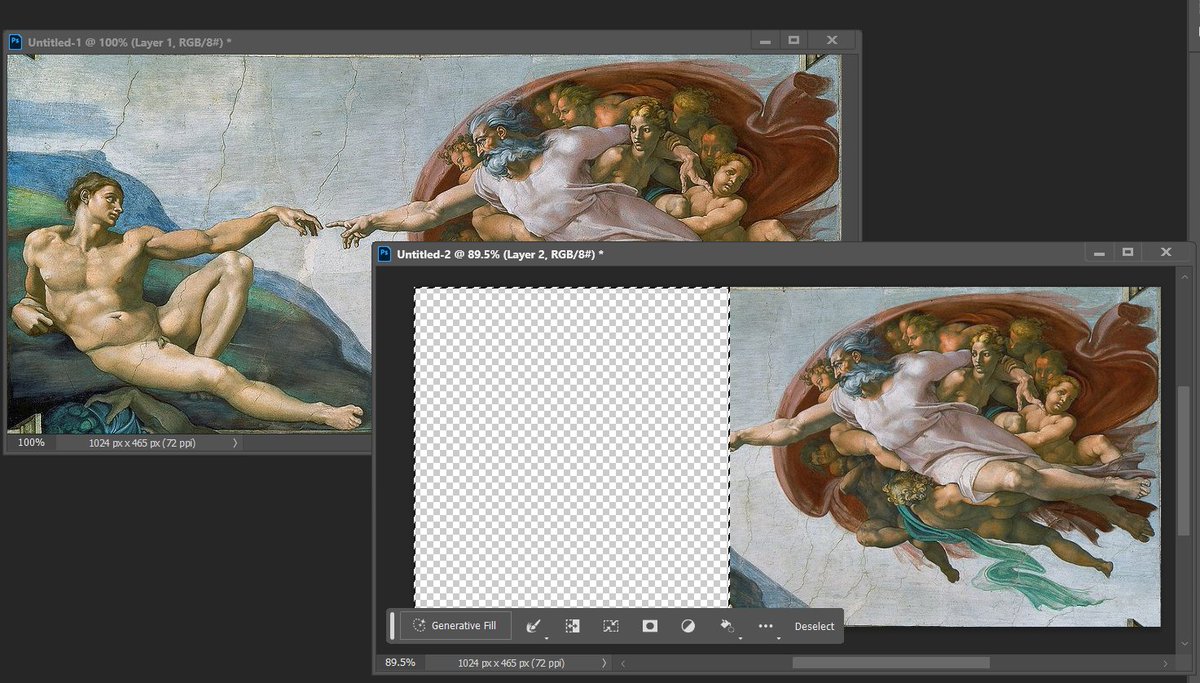Maximize the Untitled-2 document window
Image resolution: width=1200 pixels, height=683 pixels.
point(1128,253)
